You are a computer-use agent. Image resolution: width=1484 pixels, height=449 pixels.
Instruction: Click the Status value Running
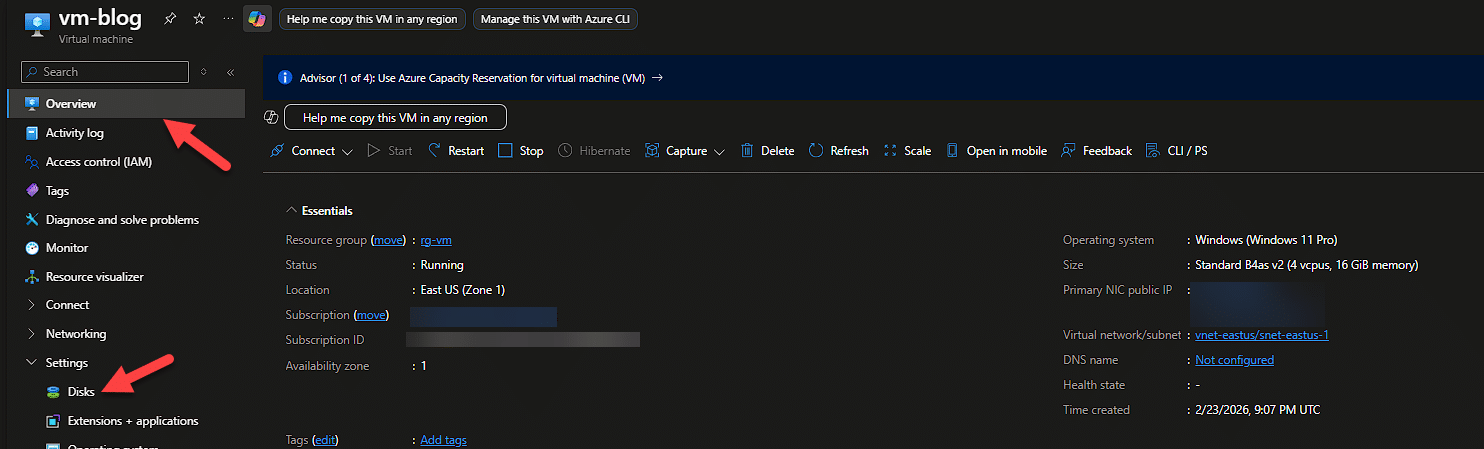[x=442, y=265]
